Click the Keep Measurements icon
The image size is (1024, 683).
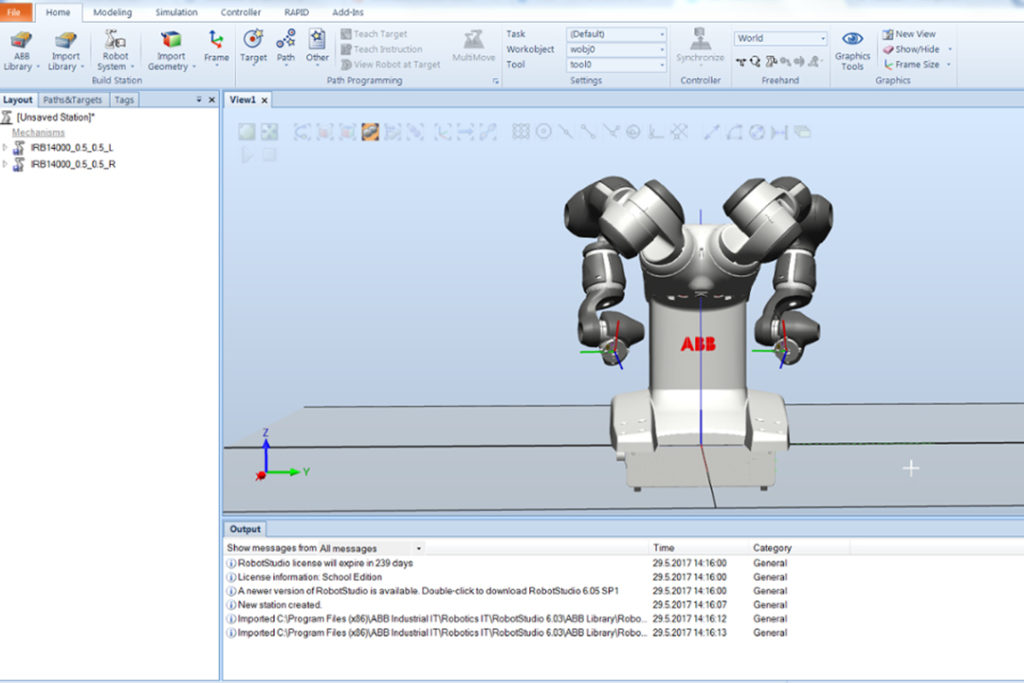click(x=803, y=132)
